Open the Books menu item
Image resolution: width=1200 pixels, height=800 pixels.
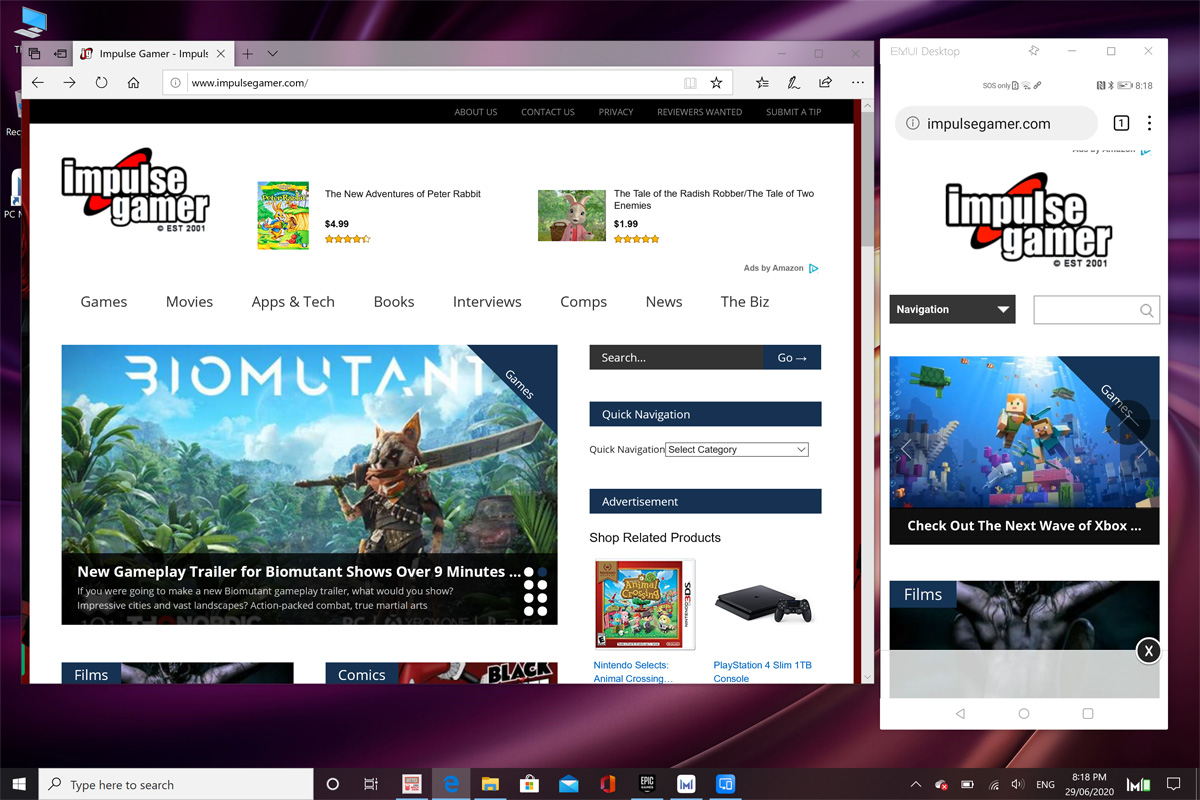394,301
